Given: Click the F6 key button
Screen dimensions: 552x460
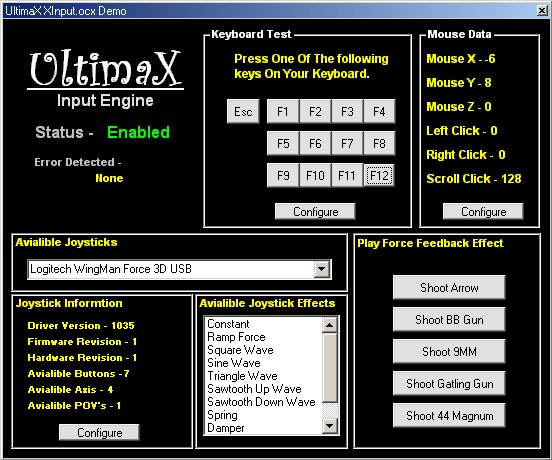Looking at the screenshot, I should pos(315,144).
